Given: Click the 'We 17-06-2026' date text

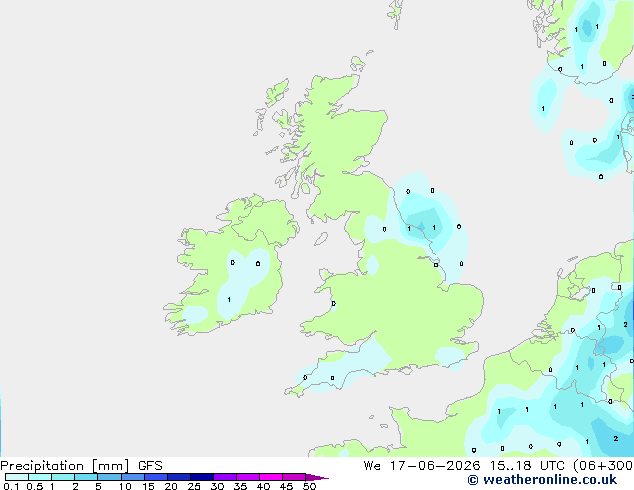Looking at the screenshot, I should [x=422, y=466].
